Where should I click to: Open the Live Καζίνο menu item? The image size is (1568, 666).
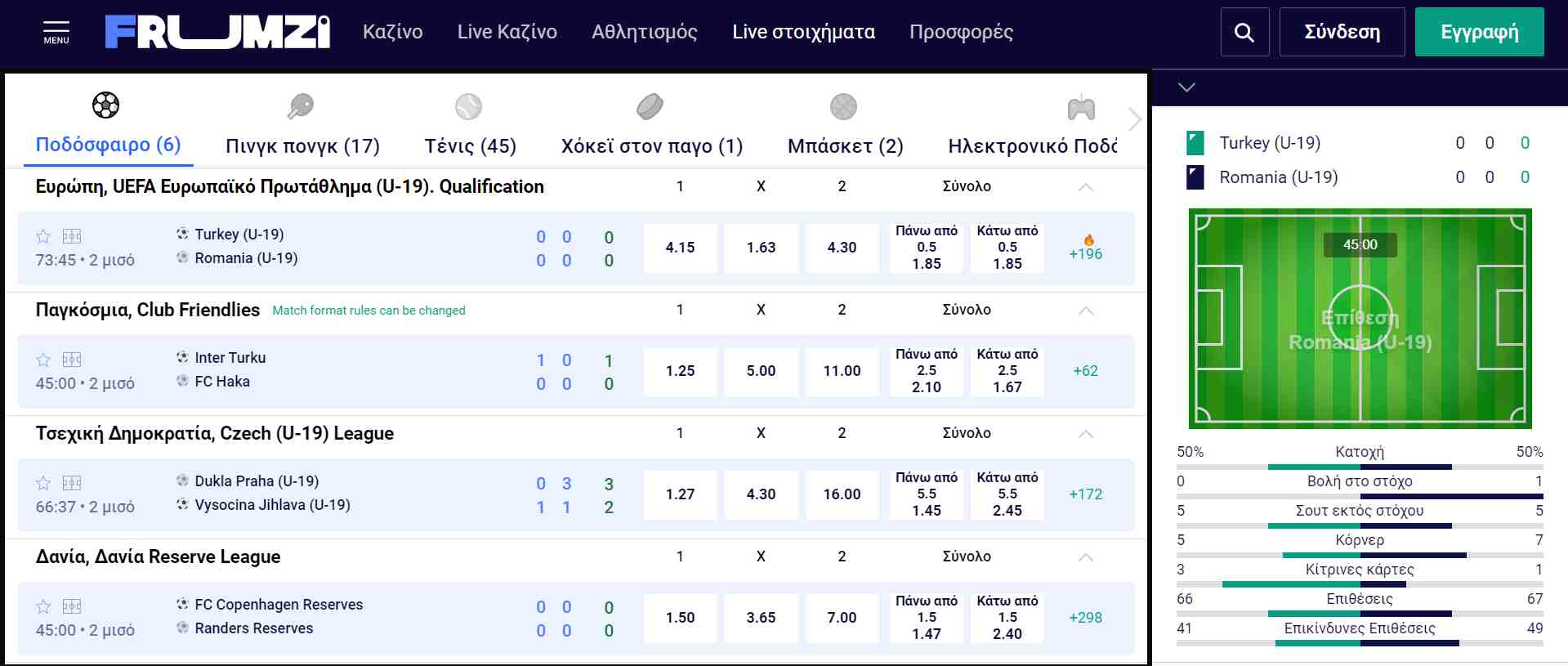507,32
